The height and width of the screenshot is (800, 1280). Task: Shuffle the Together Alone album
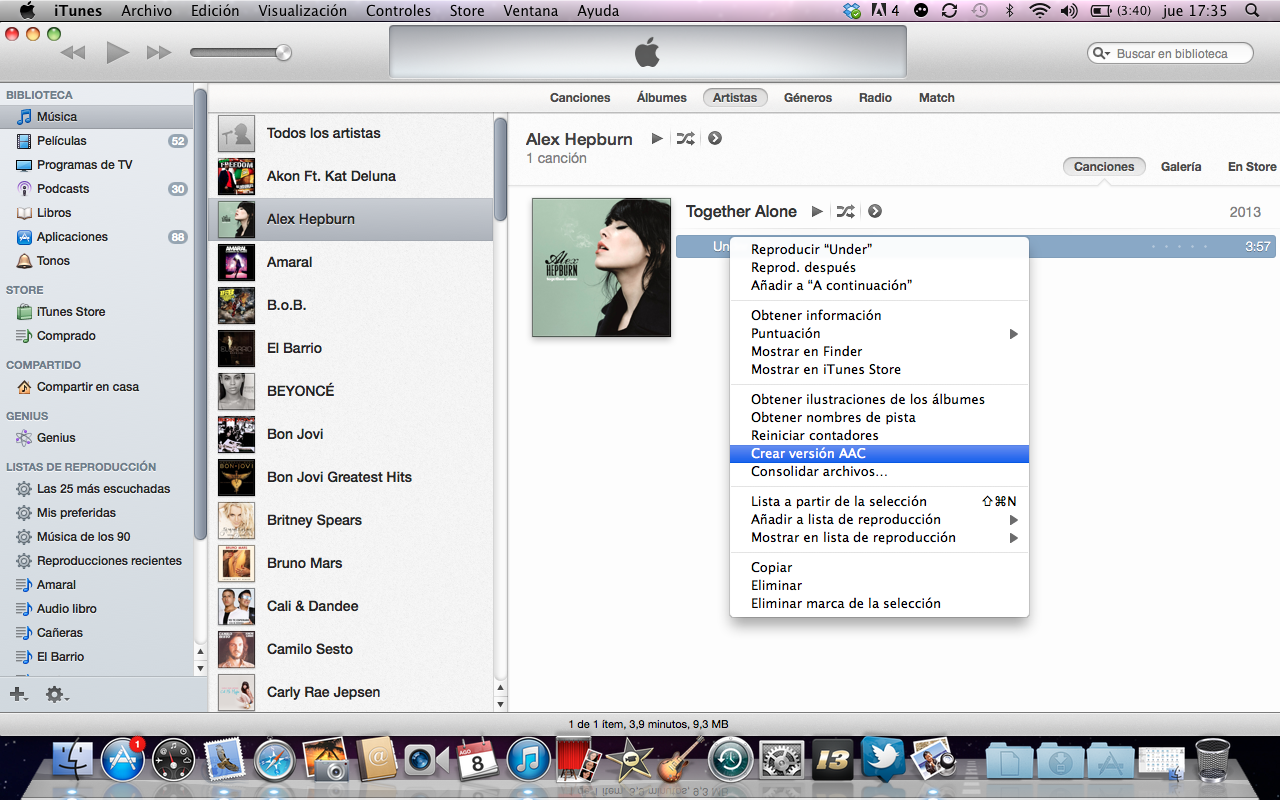pos(845,211)
